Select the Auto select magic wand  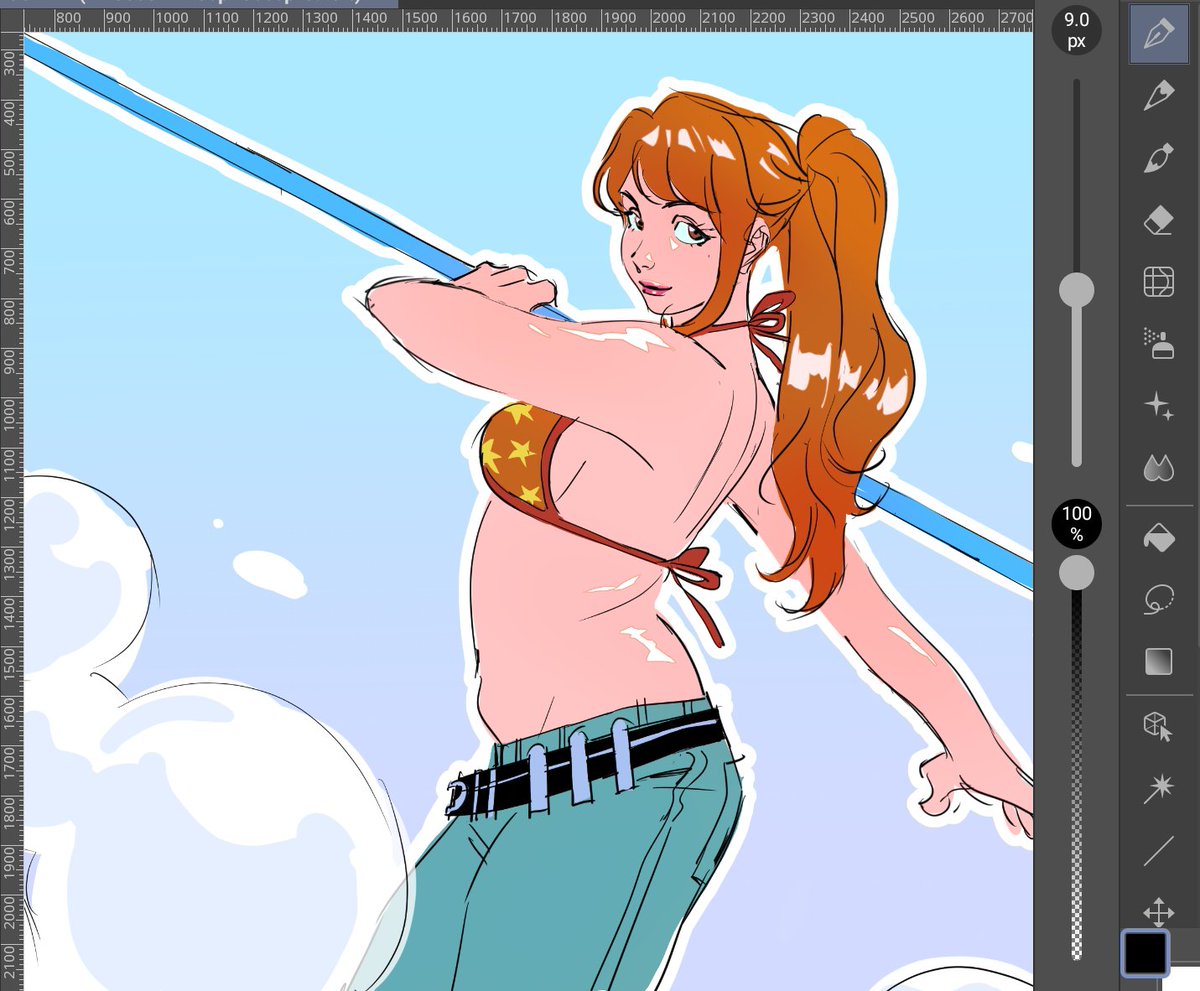pos(1158,789)
